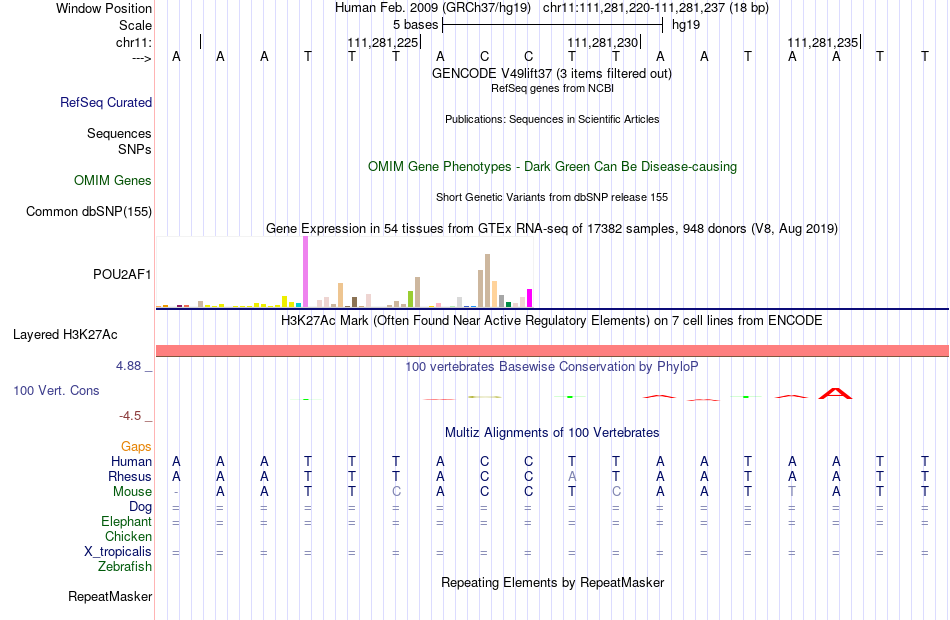950x620 pixels.
Task: Click the 'H3K27Ac Mark' ENCODE track title
Action: tap(552, 321)
